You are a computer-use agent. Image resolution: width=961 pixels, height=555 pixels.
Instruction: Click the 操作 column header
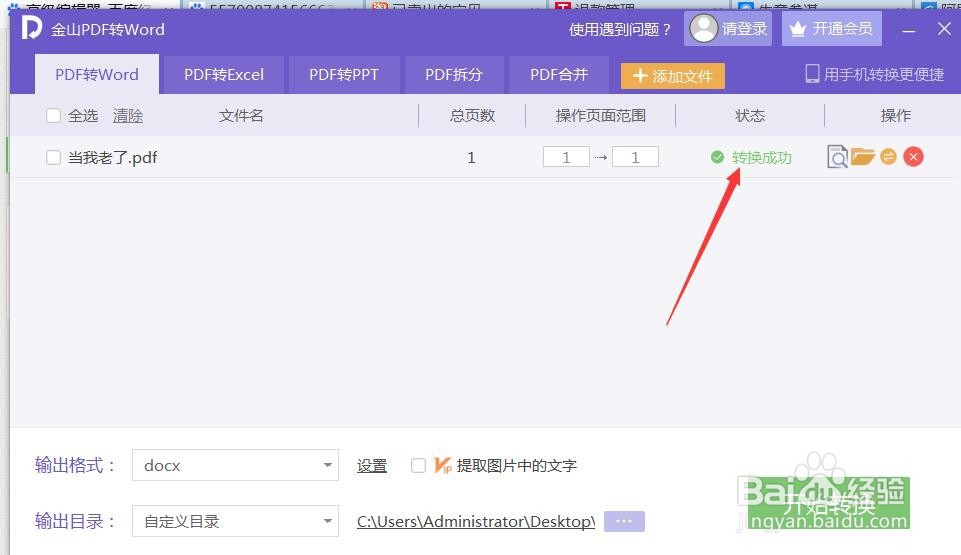[x=895, y=115]
